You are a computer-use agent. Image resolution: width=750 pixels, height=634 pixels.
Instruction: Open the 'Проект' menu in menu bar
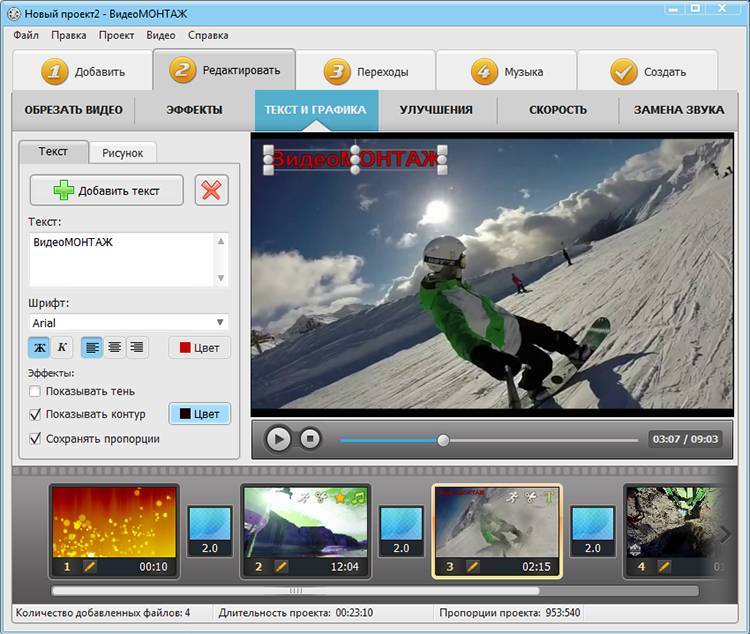pyautogui.click(x=117, y=35)
